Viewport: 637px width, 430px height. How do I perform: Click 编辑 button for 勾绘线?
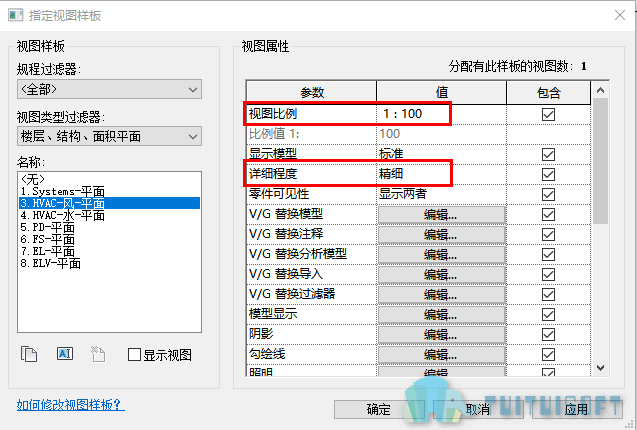tap(442, 354)
